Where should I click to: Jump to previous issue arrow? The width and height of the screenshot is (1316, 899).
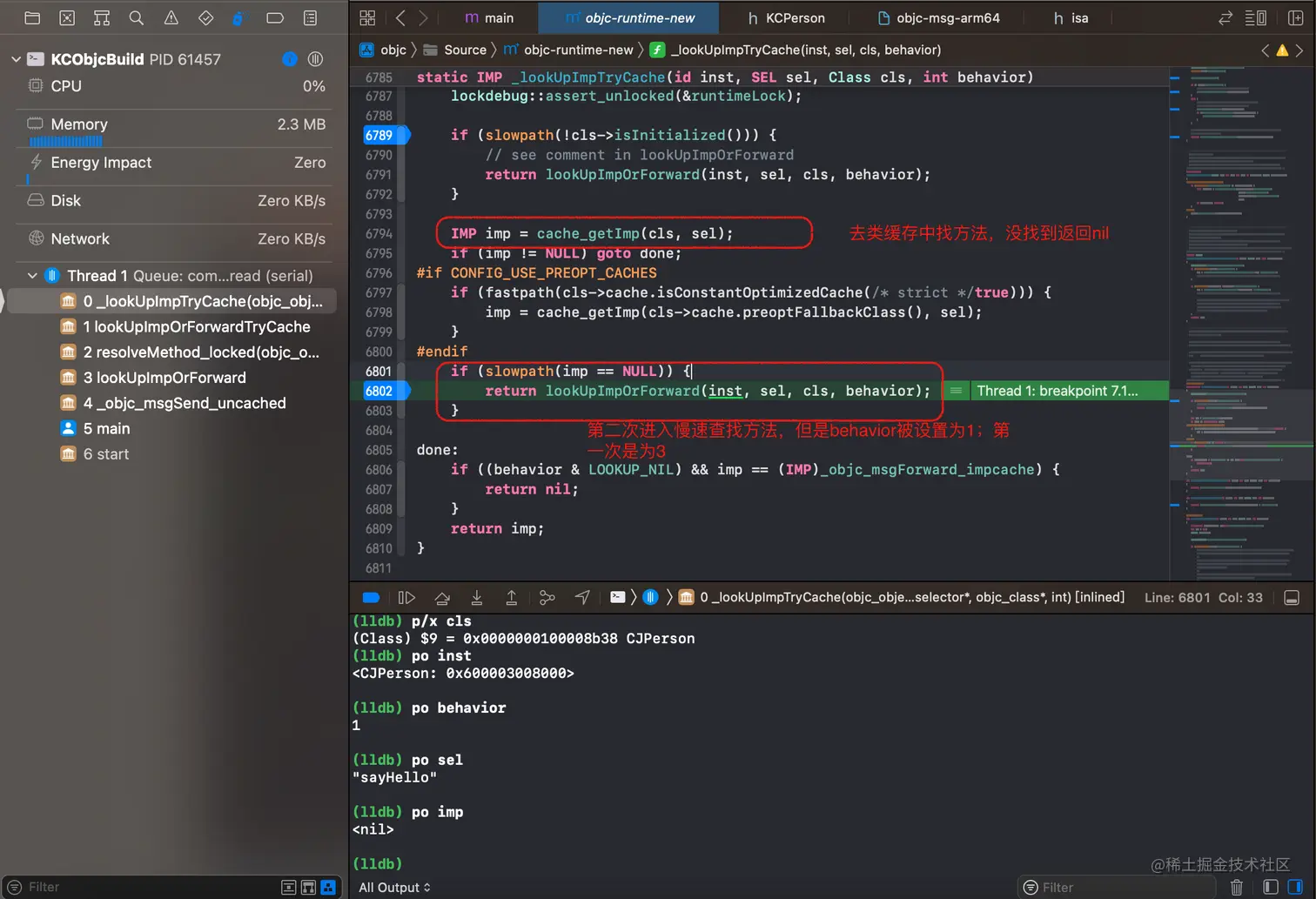[x=1265, y=50]
